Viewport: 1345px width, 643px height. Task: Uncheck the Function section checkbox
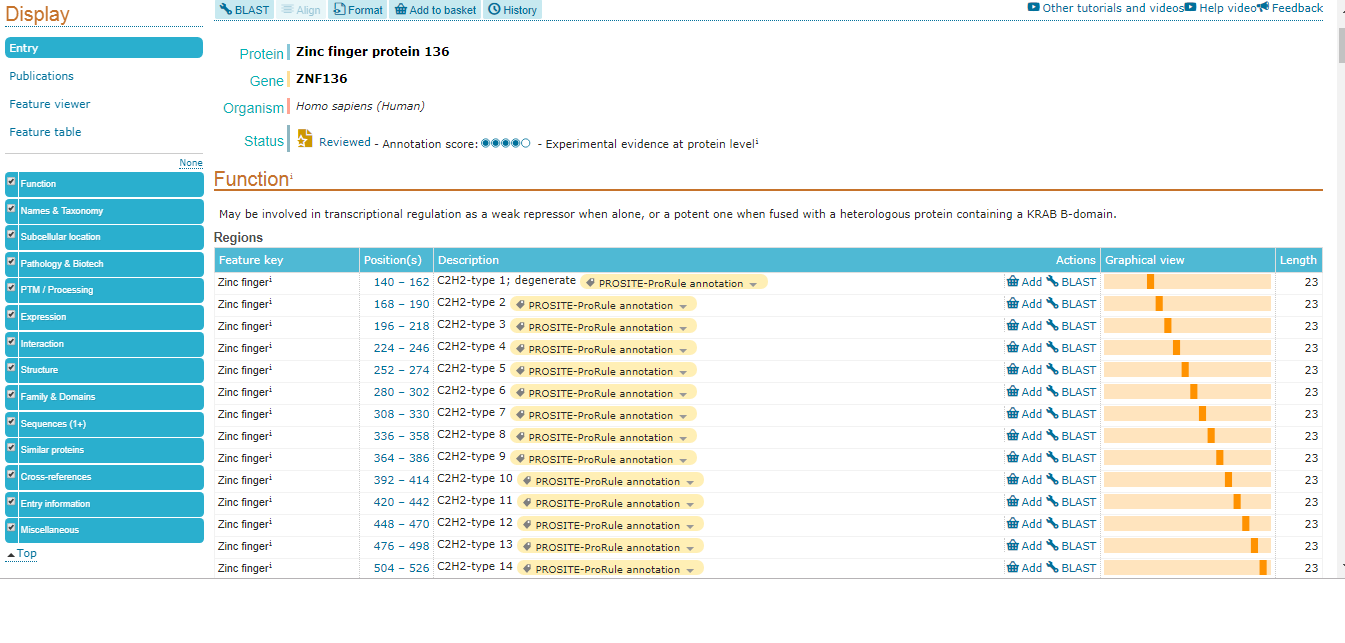11,182
